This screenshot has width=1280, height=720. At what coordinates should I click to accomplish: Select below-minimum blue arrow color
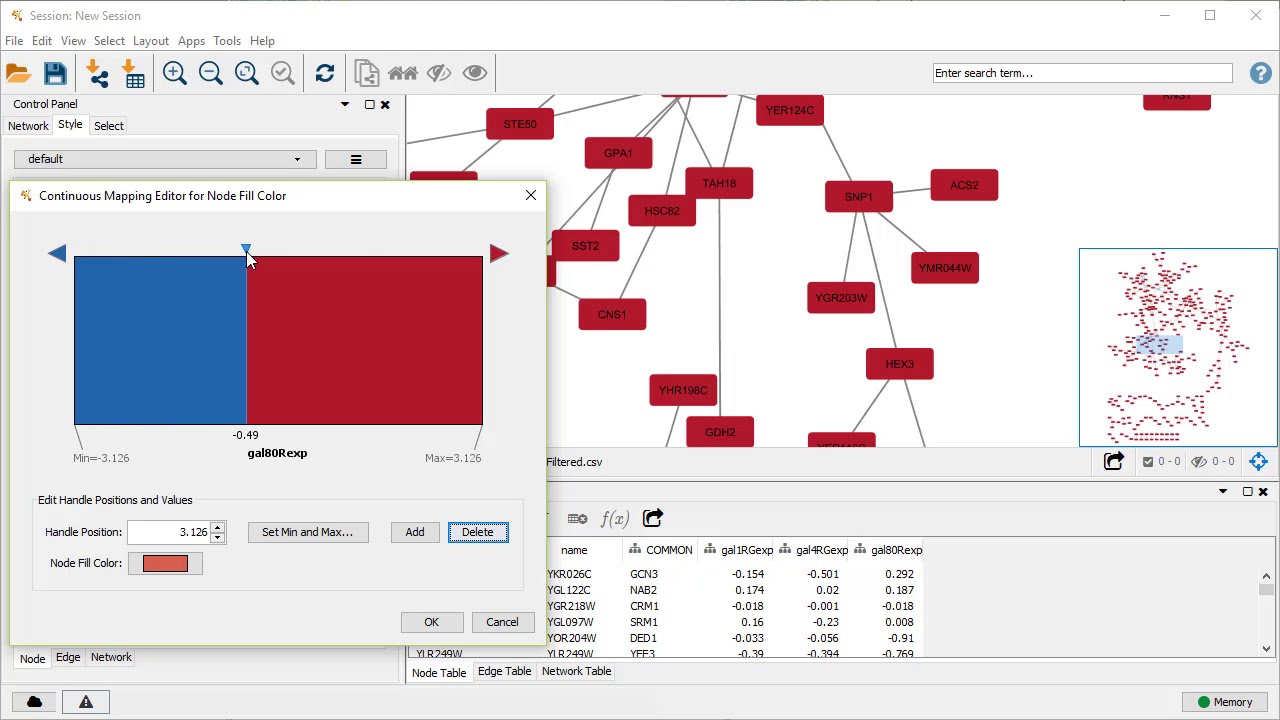[57, 254]
